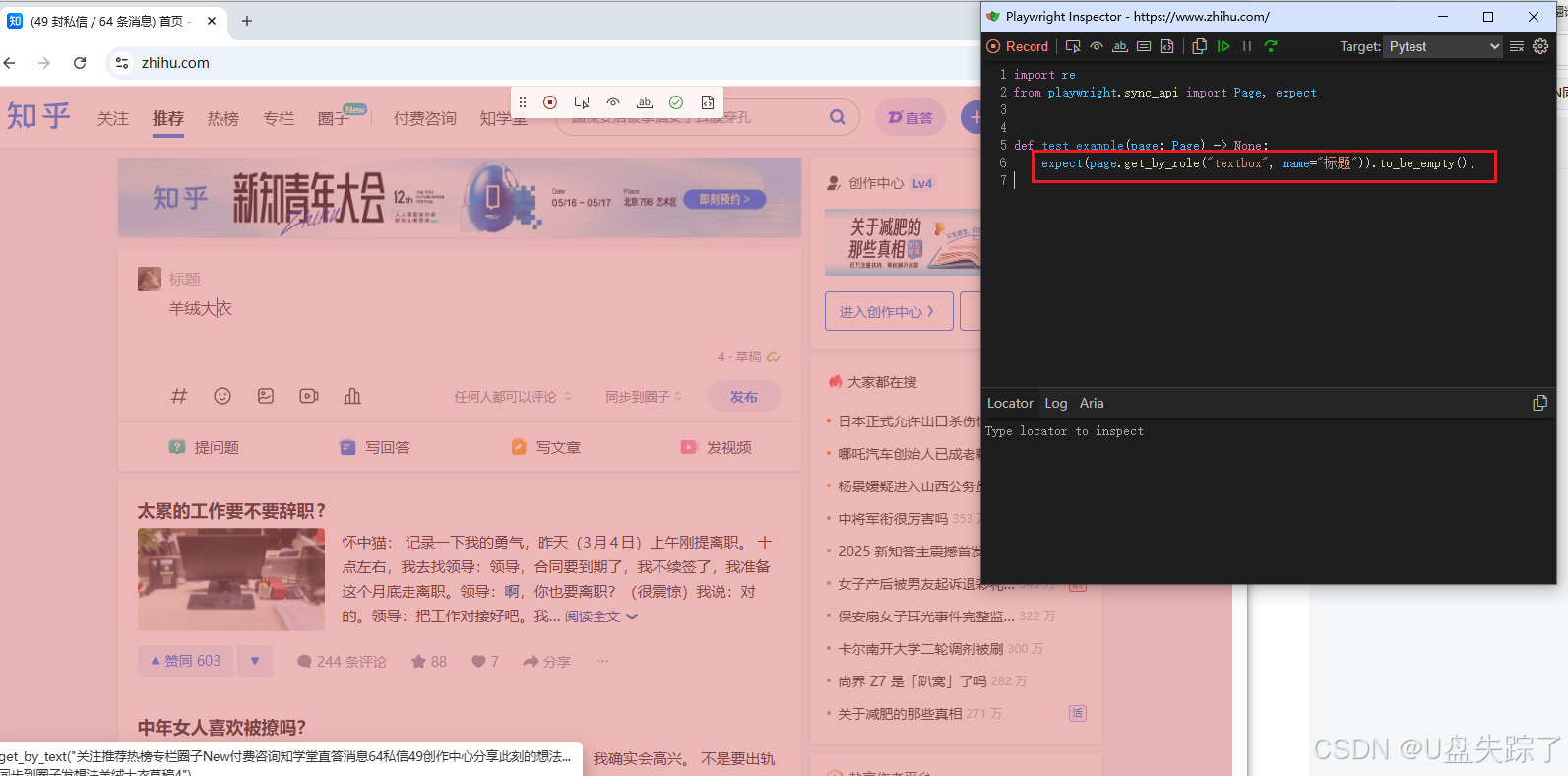Click the emoji smiley icon in editor

(x=222, y=396)
